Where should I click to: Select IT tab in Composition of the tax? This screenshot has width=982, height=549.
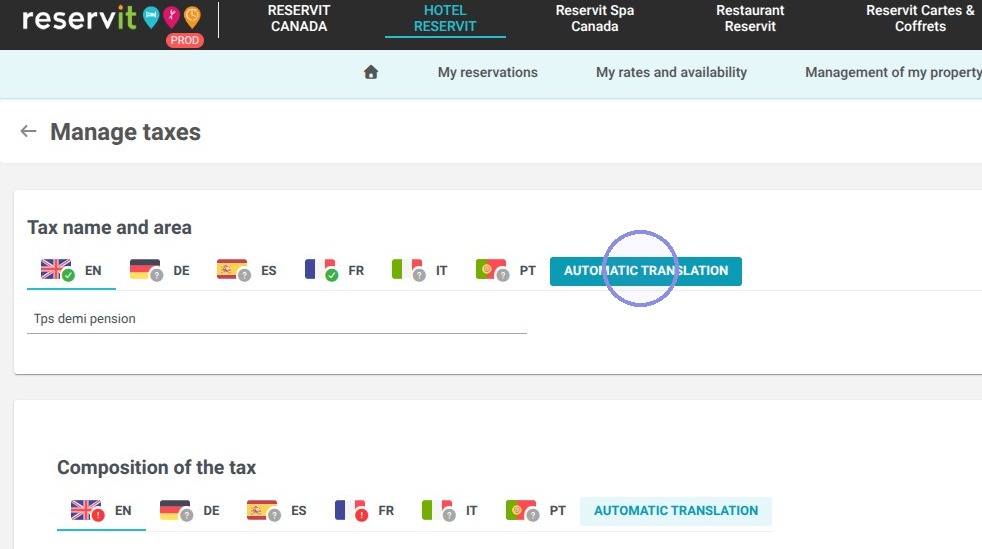[x=450, y=511]
